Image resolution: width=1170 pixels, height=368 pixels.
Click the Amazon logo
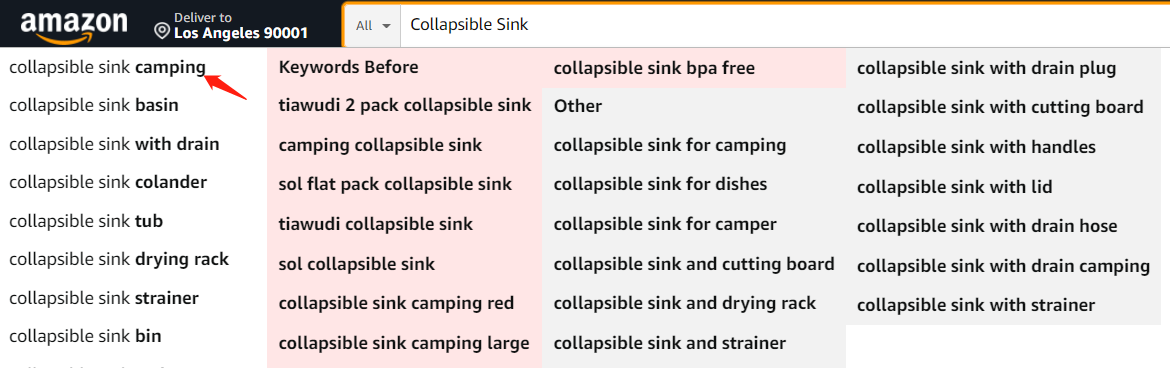(x=74, y=25)
